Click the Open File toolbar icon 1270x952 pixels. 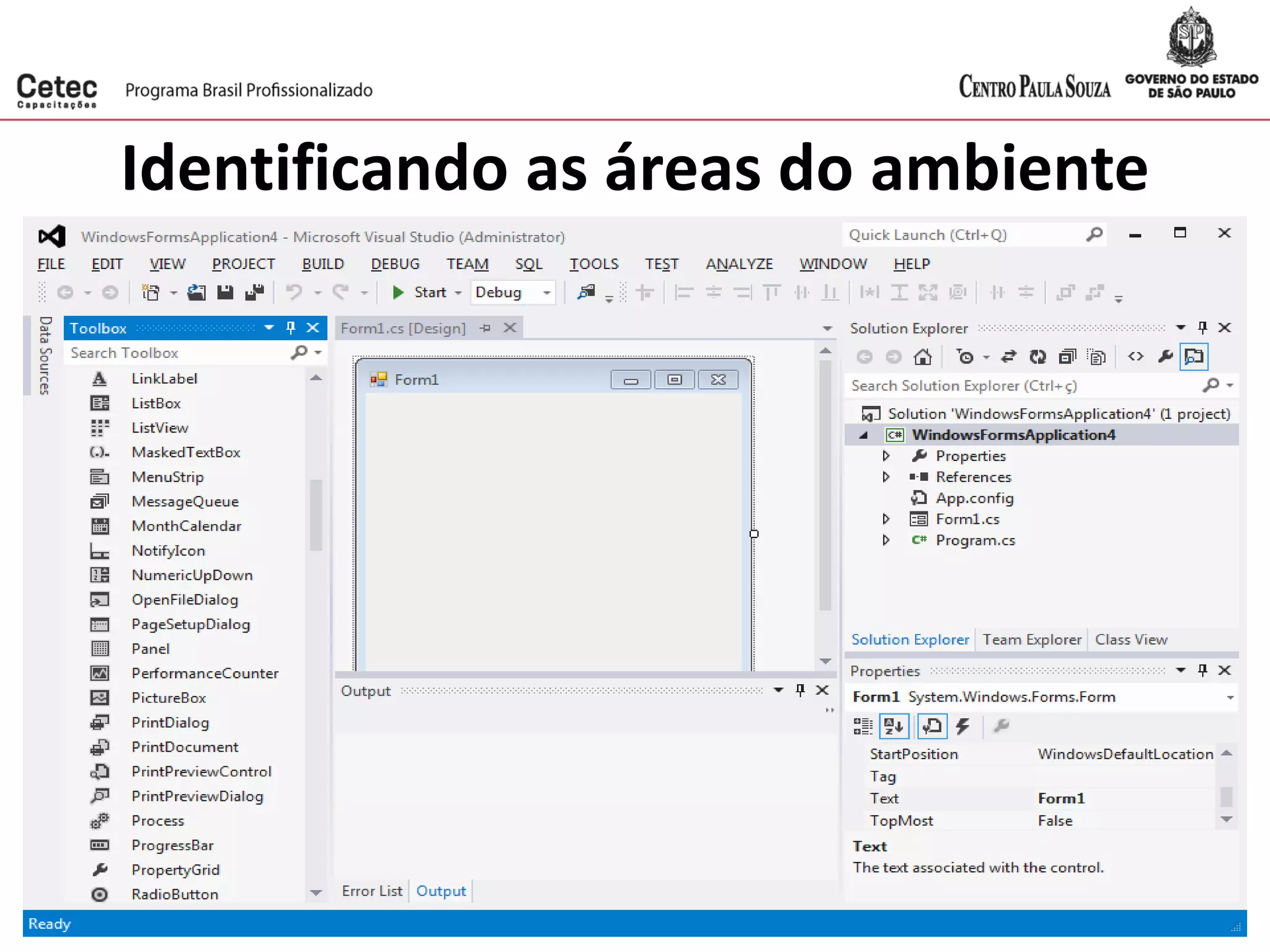[x=197, y=293]
